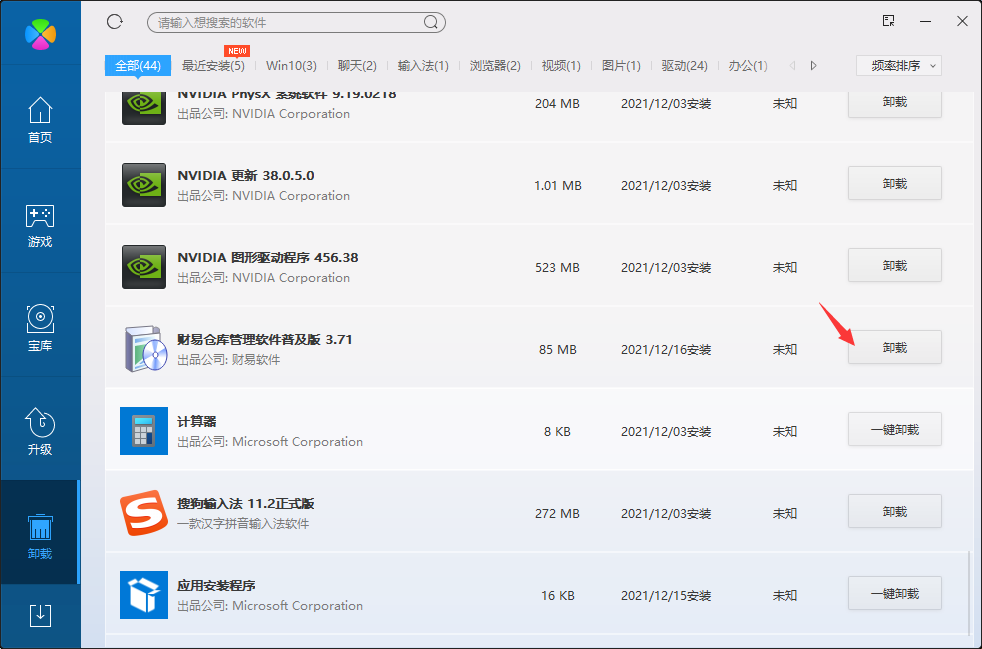Image resolution: width=982 pixels, height=649 pixels.
Task: Open the 频率排序 sort dropdown
Action: (899, 65)
